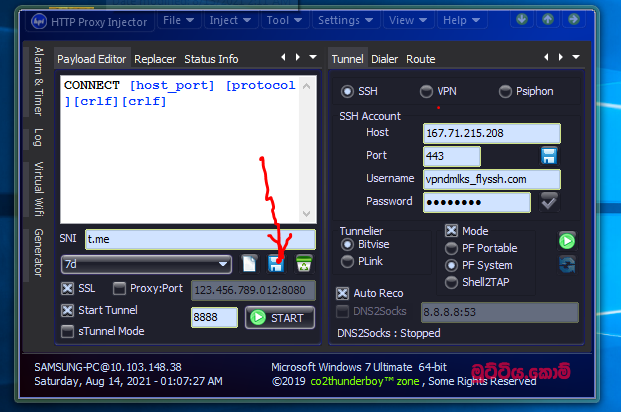Open the Virtual Wifi side tab
Screen dimensions: 621x412
tap(38, 189)
